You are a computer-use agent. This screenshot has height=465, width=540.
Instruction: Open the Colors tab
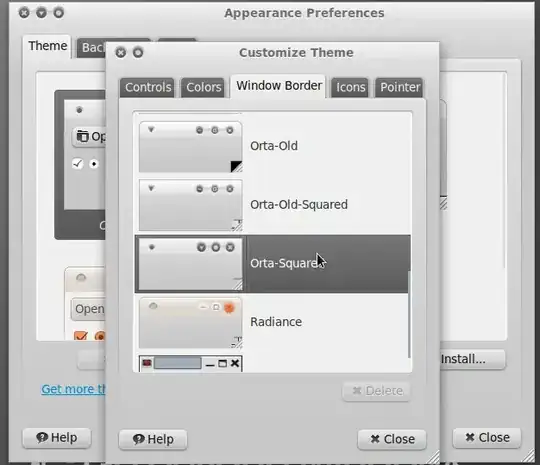pyautogui.click(x=203, y=87)
